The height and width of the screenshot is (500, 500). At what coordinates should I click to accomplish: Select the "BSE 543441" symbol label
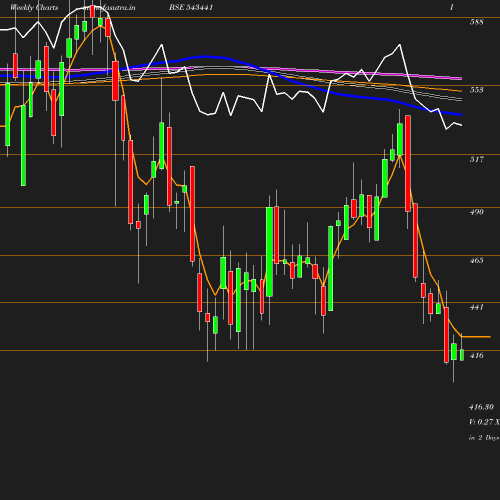(191, 7)
